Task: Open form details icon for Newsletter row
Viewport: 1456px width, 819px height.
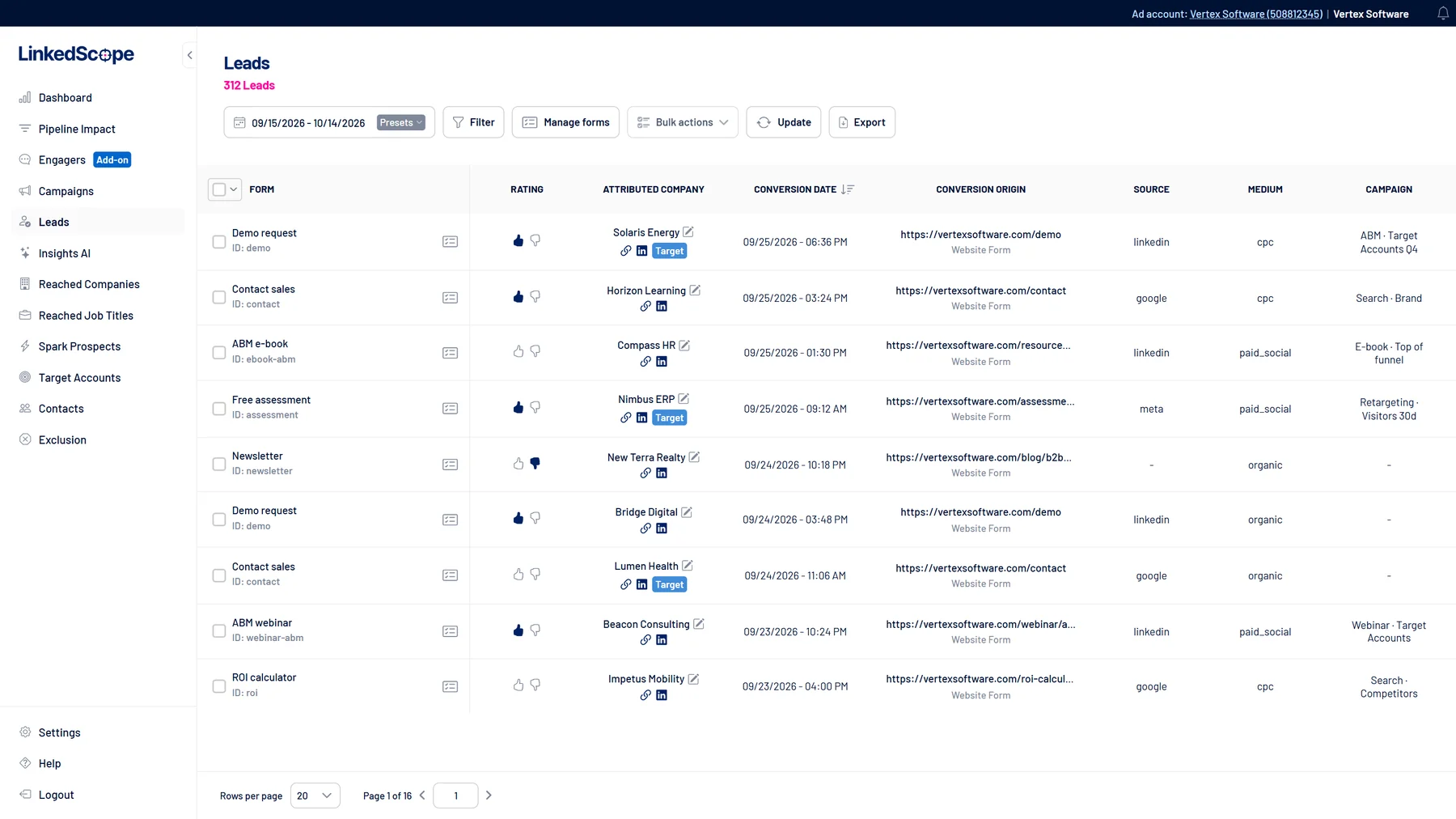Action: (x=451, y=465)
